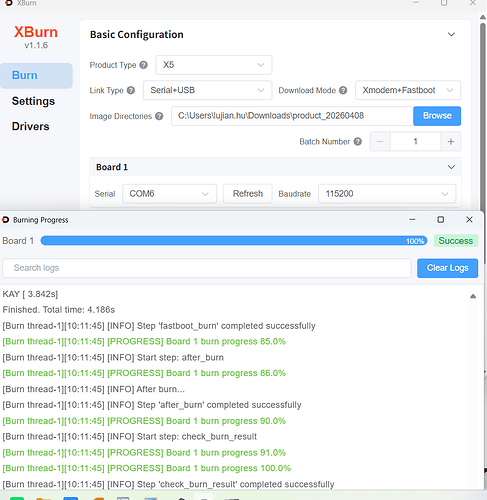Open the Settings page
Screen dimensions: 487x500
coord(33,101)
